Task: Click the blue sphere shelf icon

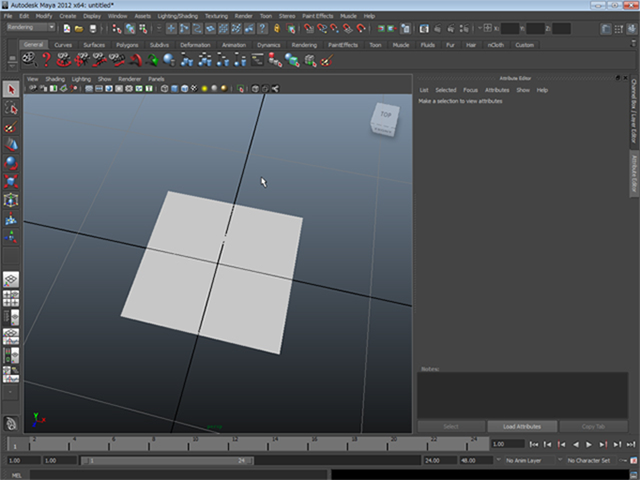Action: (x=169, y=60)
